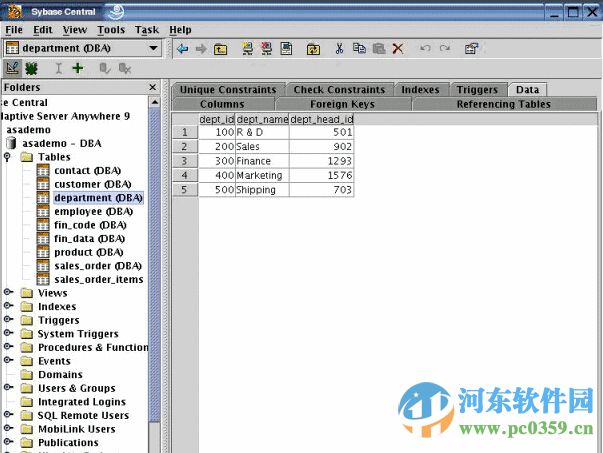
Task: Select row header number 3
Action: 185,161
